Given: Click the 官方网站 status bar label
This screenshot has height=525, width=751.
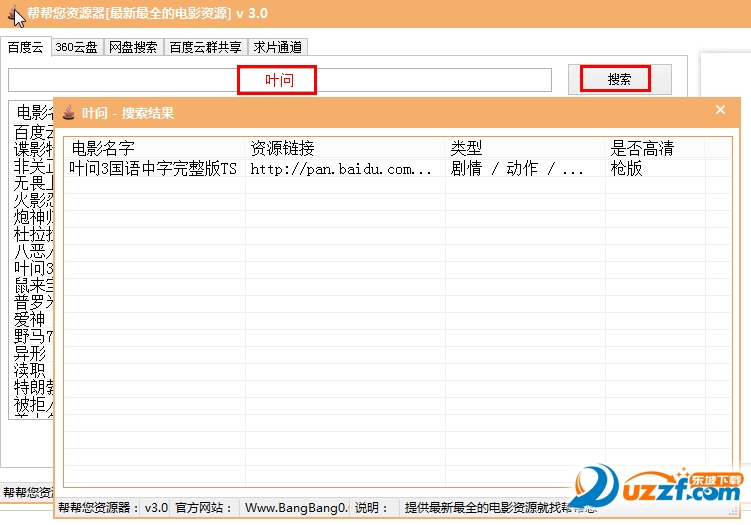Looking at the screenshot, I should pyautogui.click(x=204, y=508).
